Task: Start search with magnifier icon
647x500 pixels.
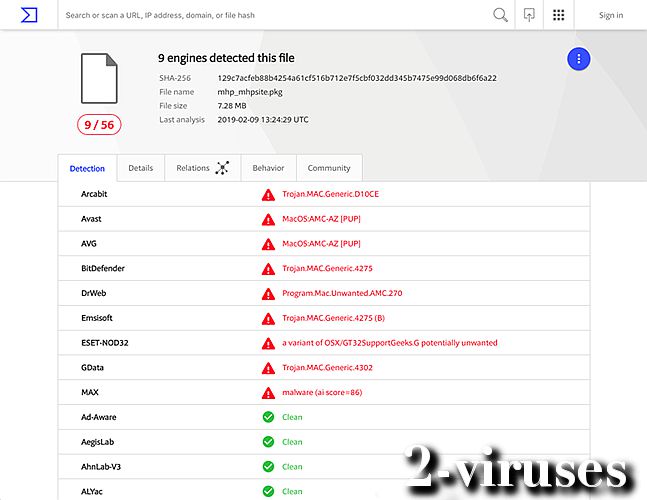Action: (x=500, y=15)
